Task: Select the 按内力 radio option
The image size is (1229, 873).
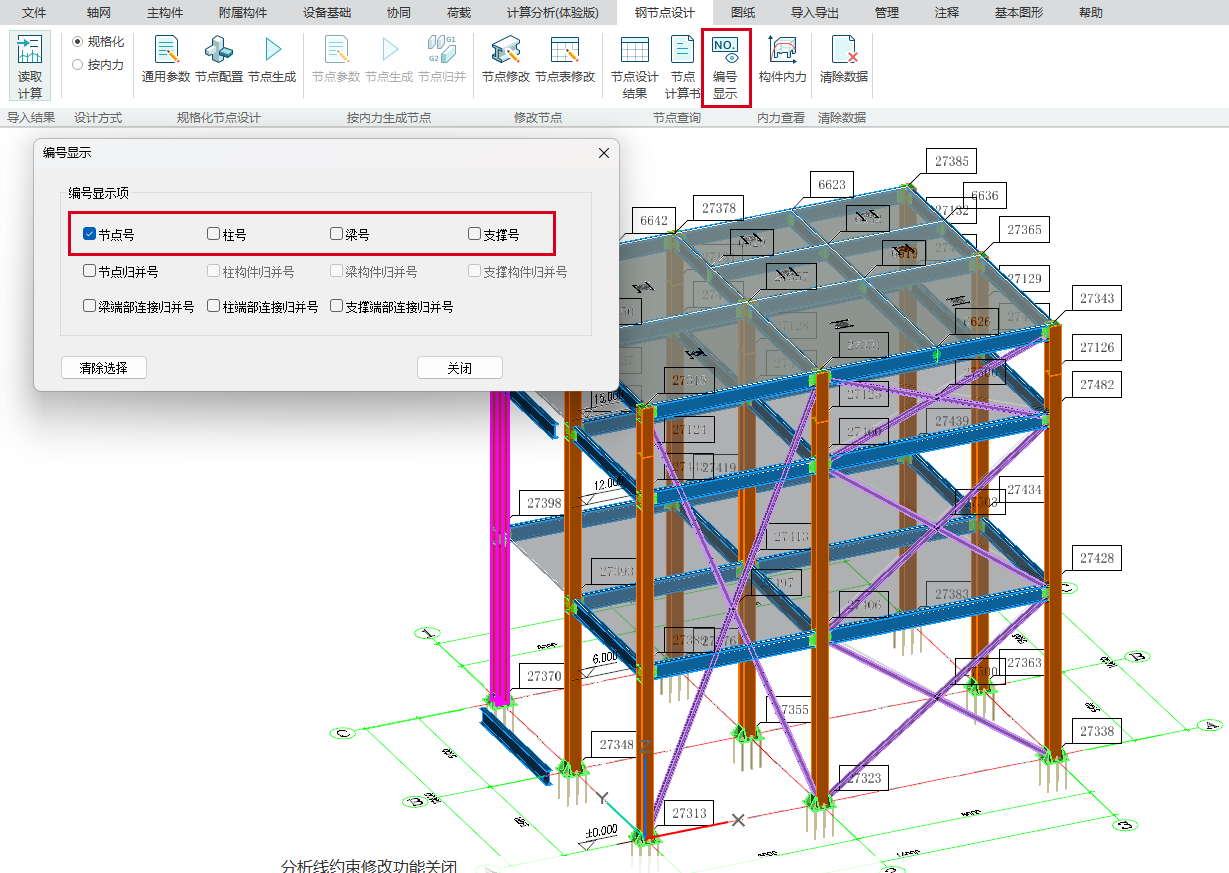Action: [x=78, y=65]
